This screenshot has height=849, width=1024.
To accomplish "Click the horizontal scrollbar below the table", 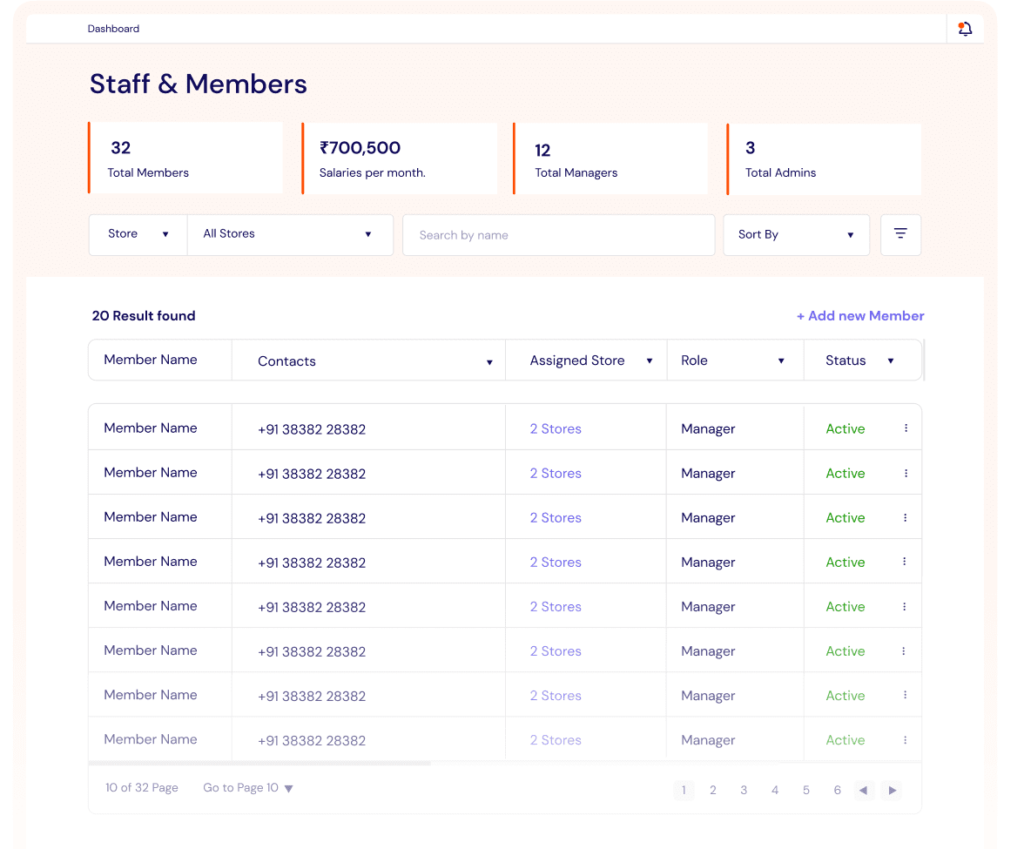I will click(260, 763).
